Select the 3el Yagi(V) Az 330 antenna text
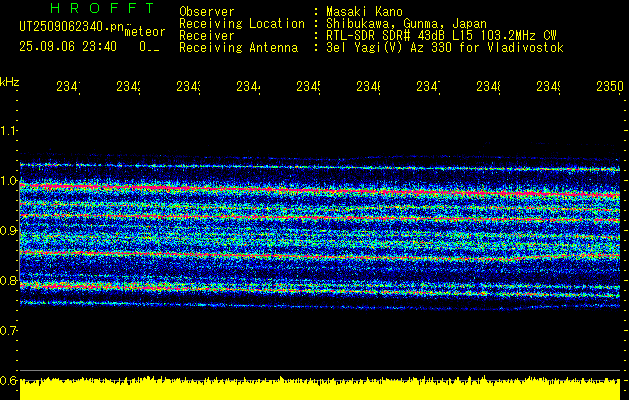The height and width of the screenshot is (400, 629). [445, 48]
